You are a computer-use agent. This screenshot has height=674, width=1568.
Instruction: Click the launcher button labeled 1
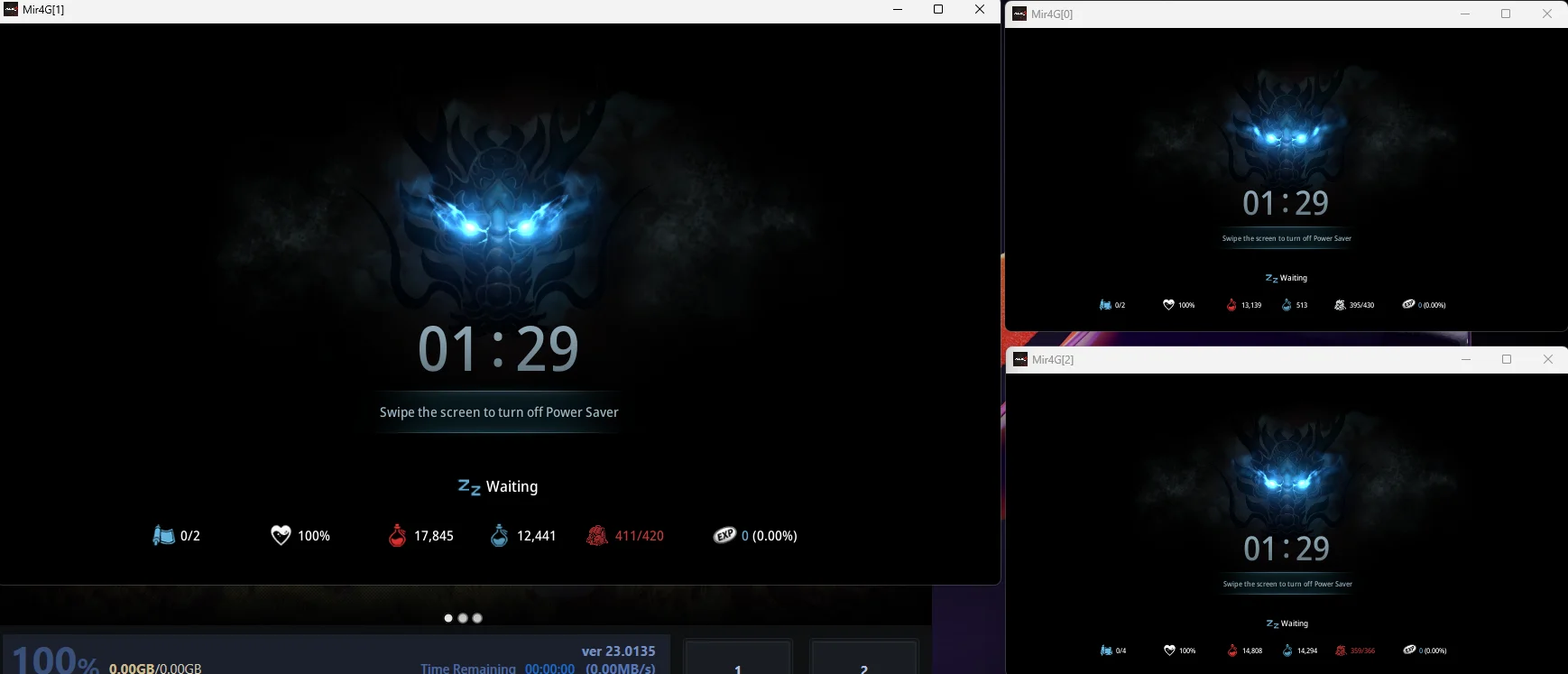pyautogui.click(x=738, y=658)
